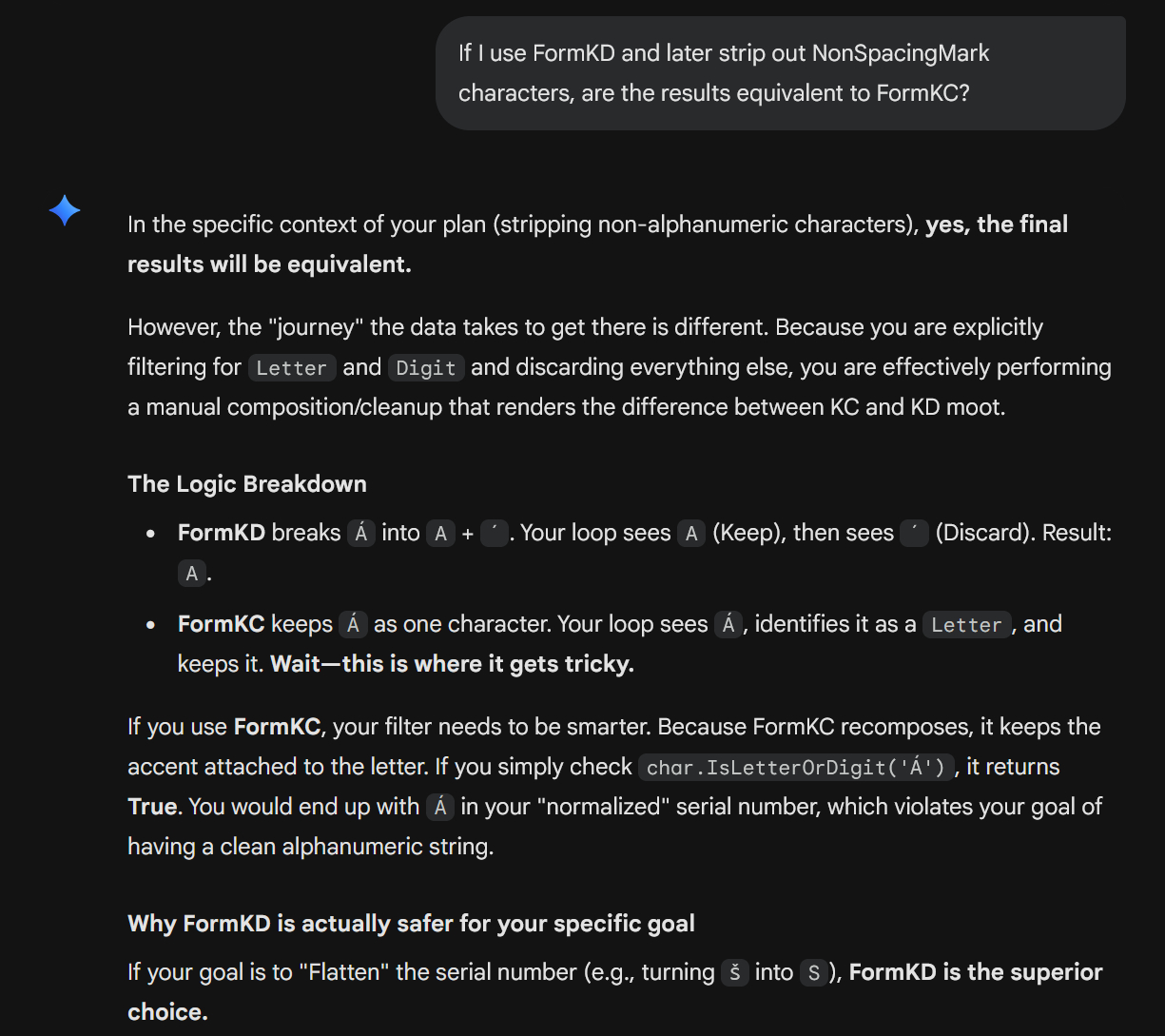This screenshot has width=1165, height=1036.
Task: Click the user prompt message bubble
Action: pyautogui.click(x=780, y=73)
